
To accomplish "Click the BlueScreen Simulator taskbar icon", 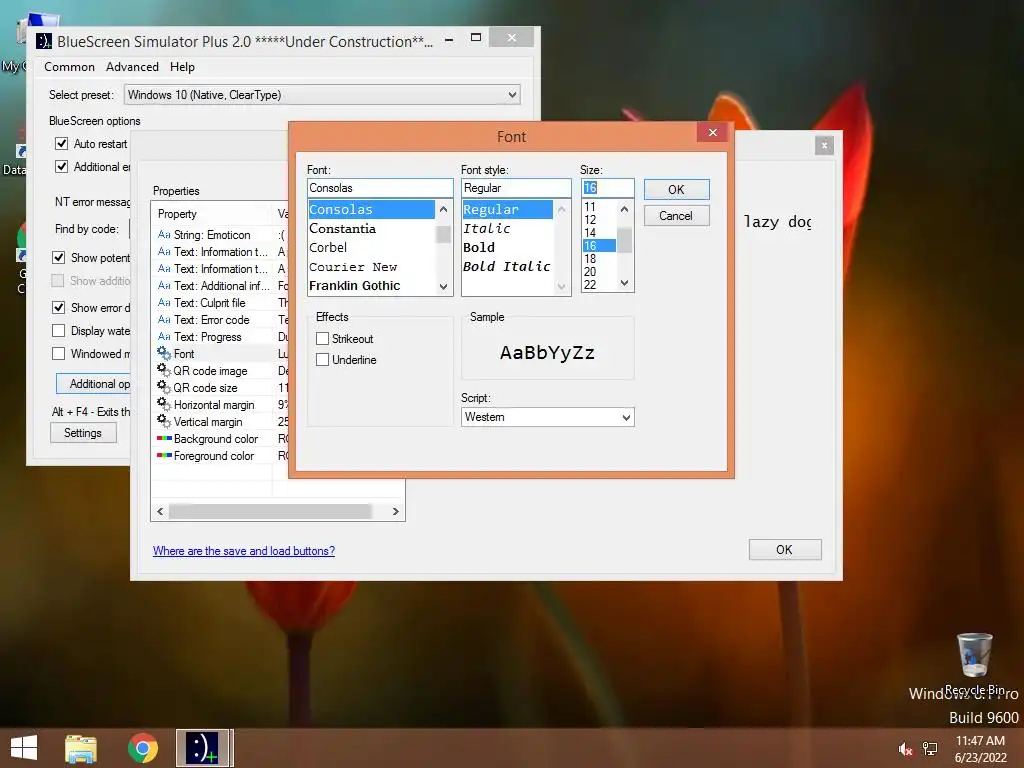I will point(202,748).
